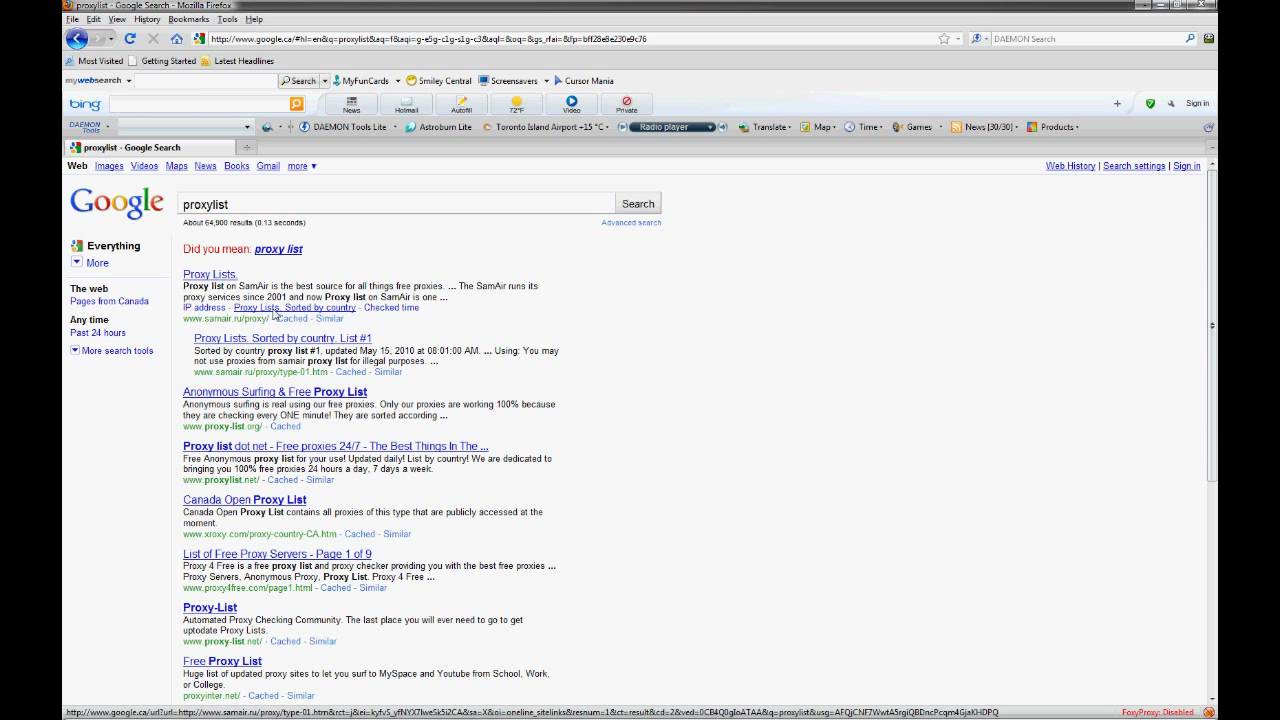This screenshot has height=720, width=1280.
Task: Click the Google search query input field
Action: point(396,204)
